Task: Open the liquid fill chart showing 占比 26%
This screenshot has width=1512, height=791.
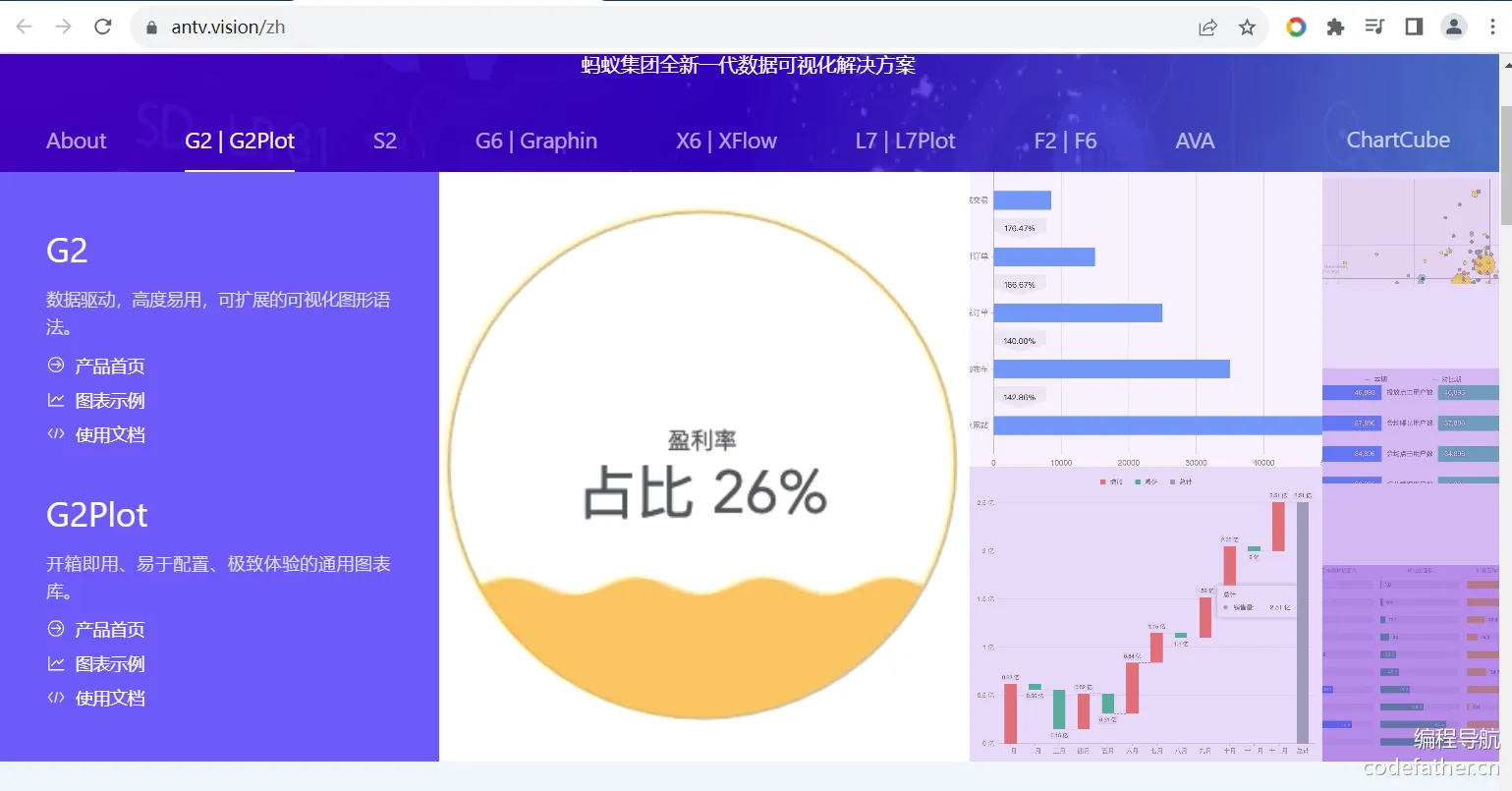Action: click(703, 467)
